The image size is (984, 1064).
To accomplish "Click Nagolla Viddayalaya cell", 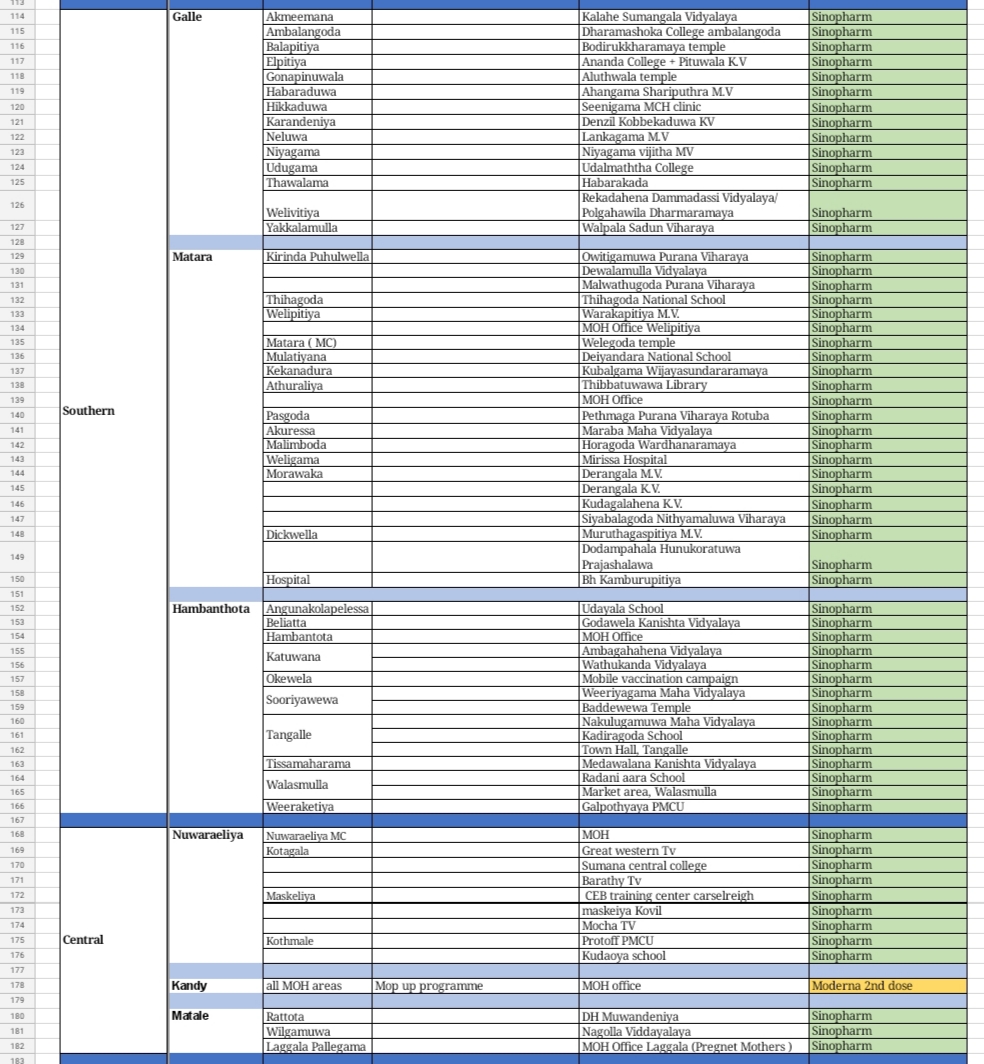I will (x=694, y=1031).
